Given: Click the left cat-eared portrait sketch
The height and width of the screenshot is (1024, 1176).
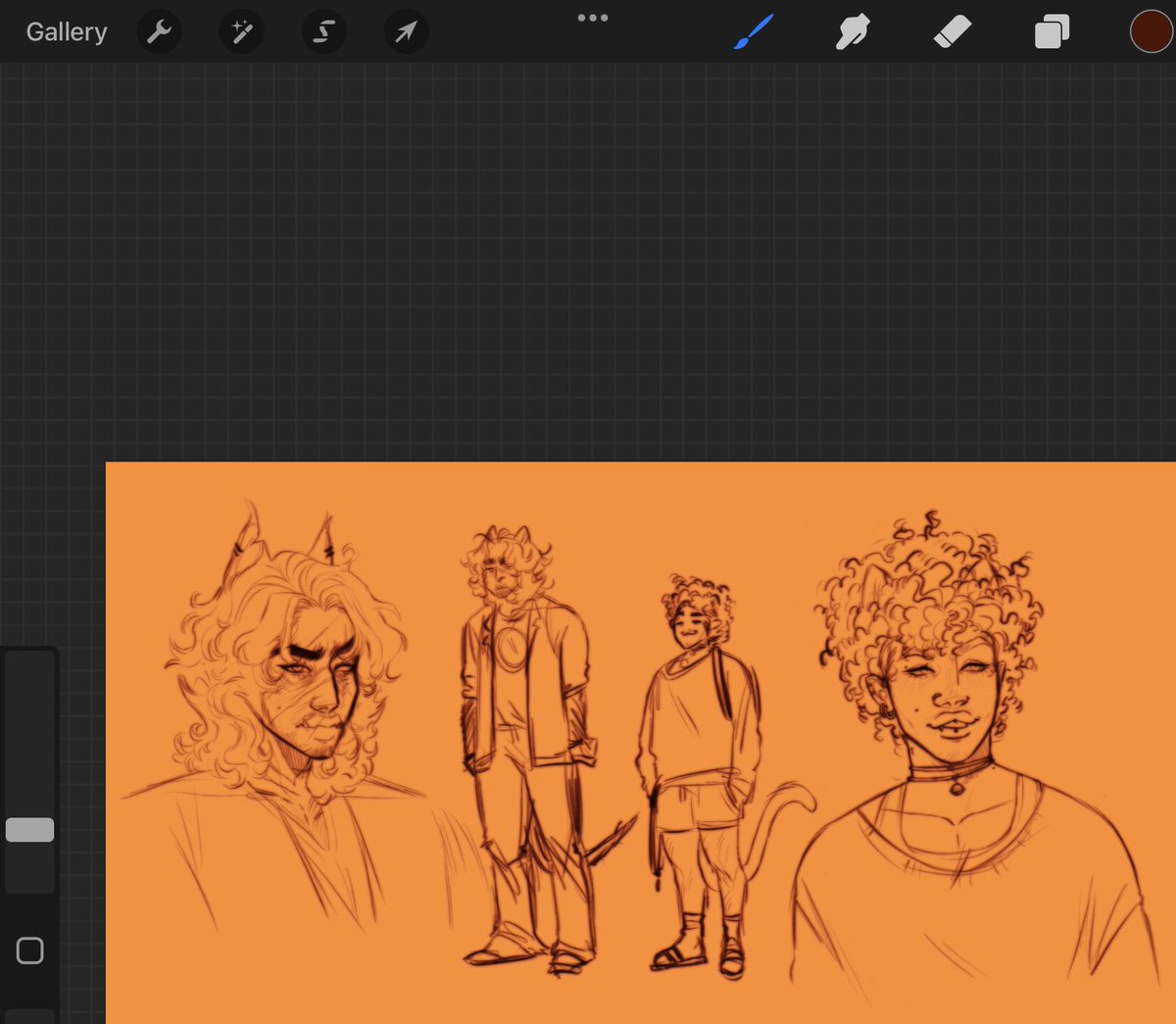Looking at the screenshot, I should [x=284, y=715].
